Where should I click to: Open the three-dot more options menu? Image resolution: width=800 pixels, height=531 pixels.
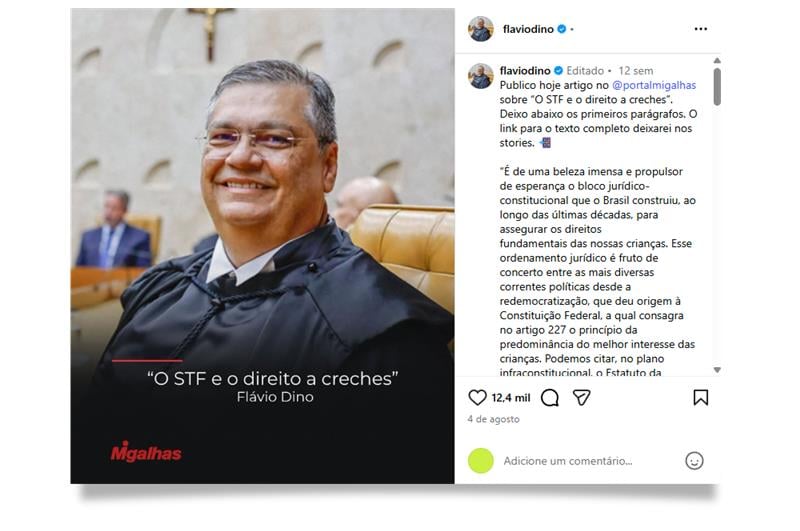tap(701, 29)
